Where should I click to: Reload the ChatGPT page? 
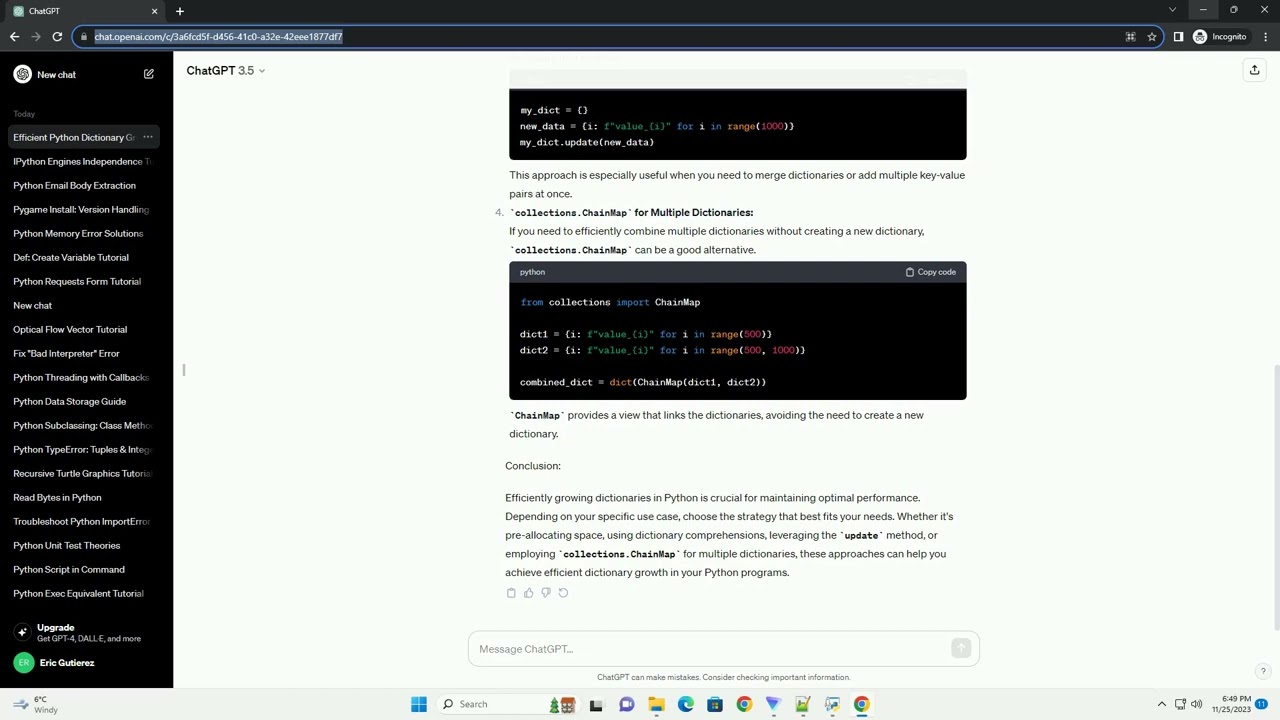tap(57, 37)
